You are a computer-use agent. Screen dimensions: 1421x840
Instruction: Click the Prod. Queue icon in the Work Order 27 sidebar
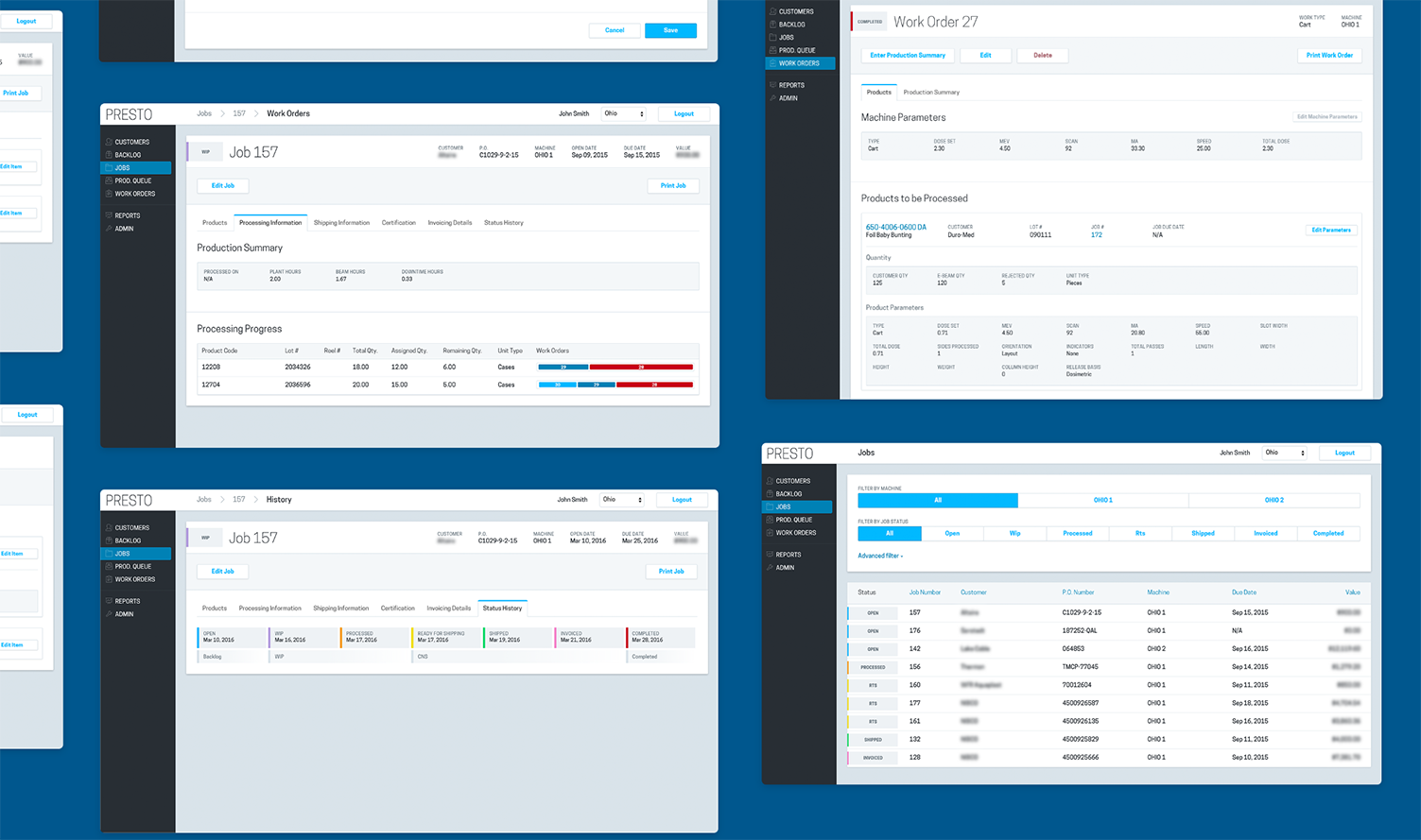point(773,50)
